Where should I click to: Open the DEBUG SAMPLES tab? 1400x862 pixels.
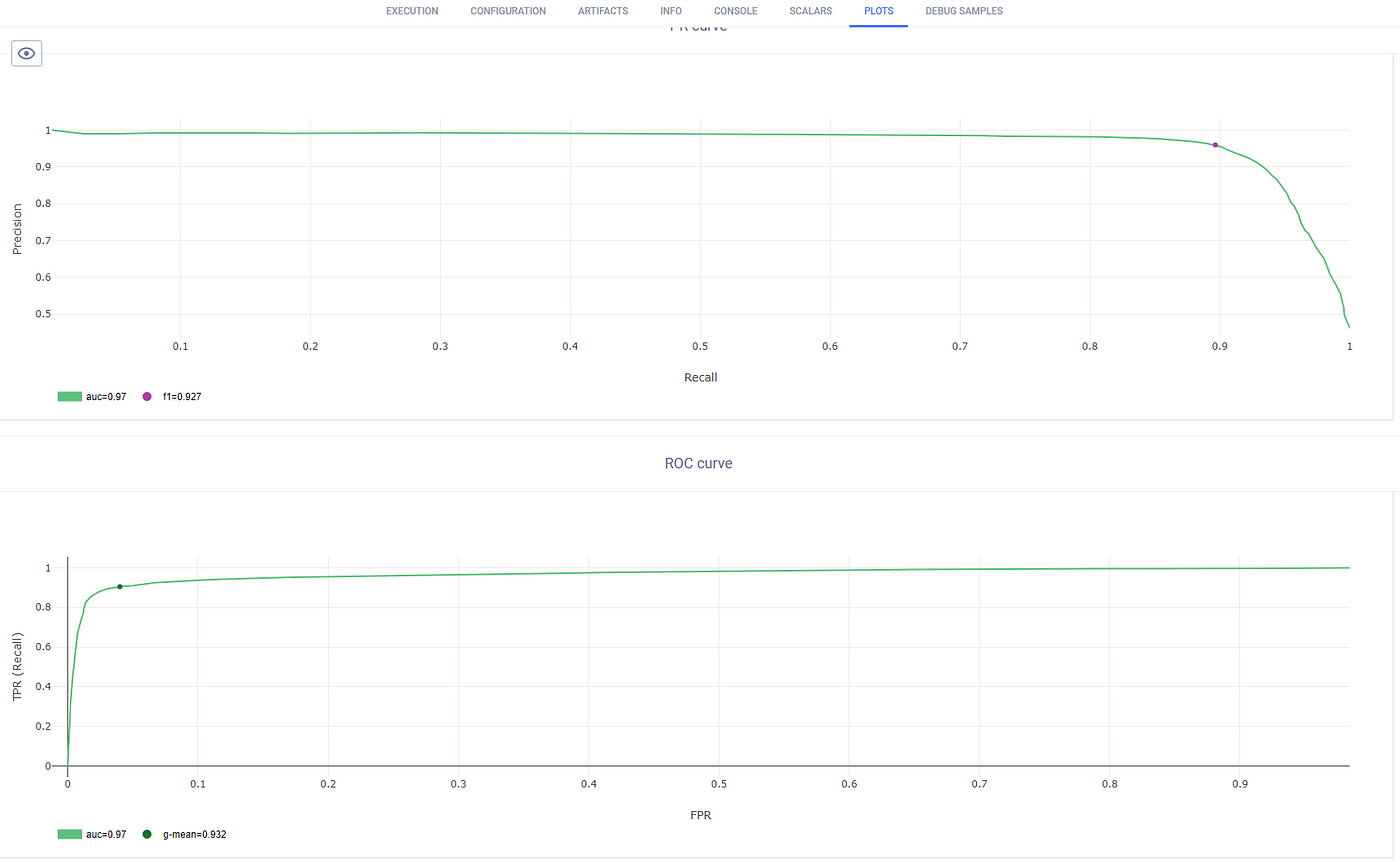click(964, 11)
